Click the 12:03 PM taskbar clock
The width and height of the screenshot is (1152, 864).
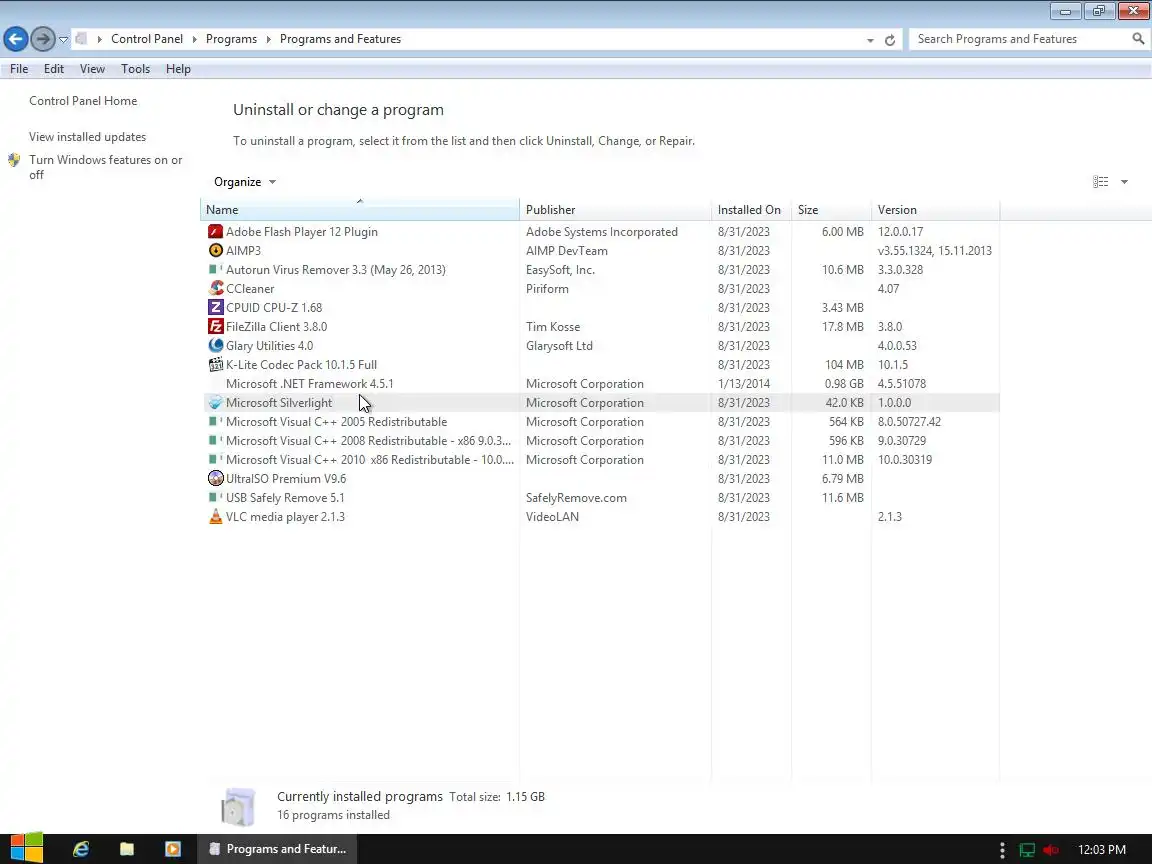1101,850
